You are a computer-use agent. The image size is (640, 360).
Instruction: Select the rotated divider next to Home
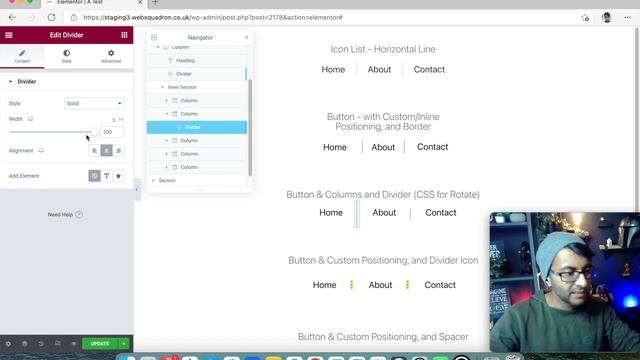click(x=357, y=213)
